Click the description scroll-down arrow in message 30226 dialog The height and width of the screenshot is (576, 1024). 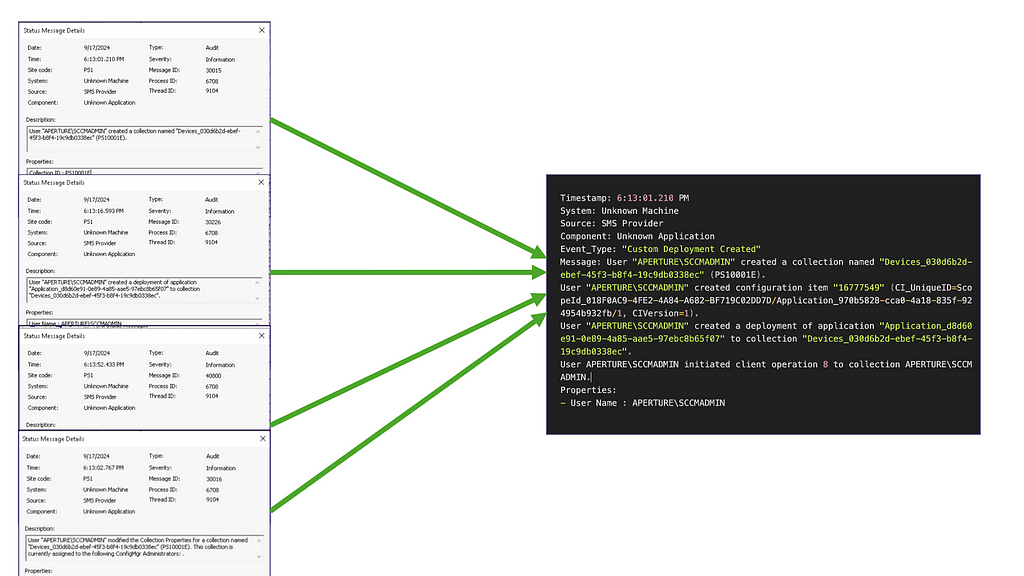[x=257, y=298]
